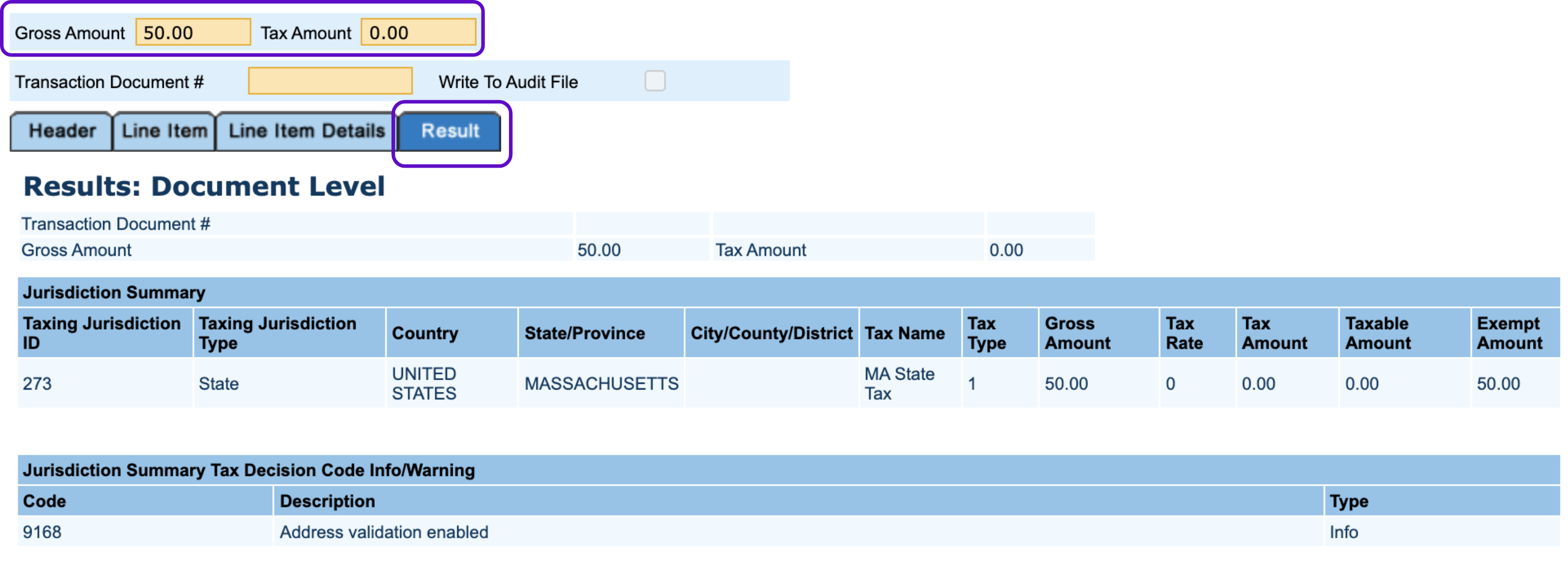Image resolution: width=1568 pixels, height=569 pixels.
Task: Click the Address validation enabled description
Action: [x=383, y=532]
